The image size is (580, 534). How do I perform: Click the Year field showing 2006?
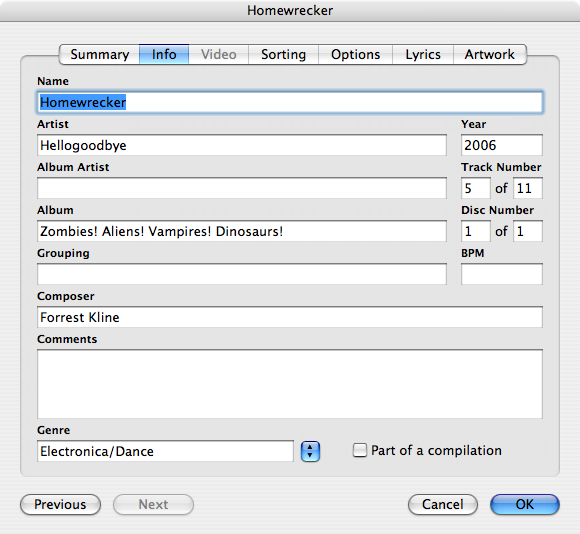pyautogui.click(x=502, y=145)
